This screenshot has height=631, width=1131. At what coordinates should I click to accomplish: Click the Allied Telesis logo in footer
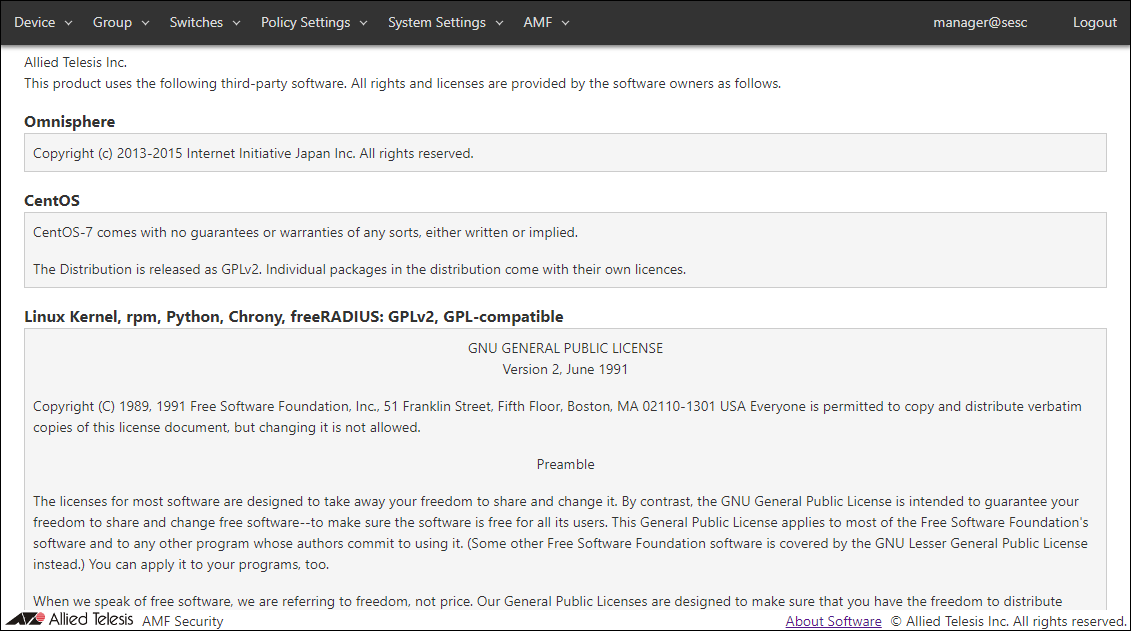[70, 619]
